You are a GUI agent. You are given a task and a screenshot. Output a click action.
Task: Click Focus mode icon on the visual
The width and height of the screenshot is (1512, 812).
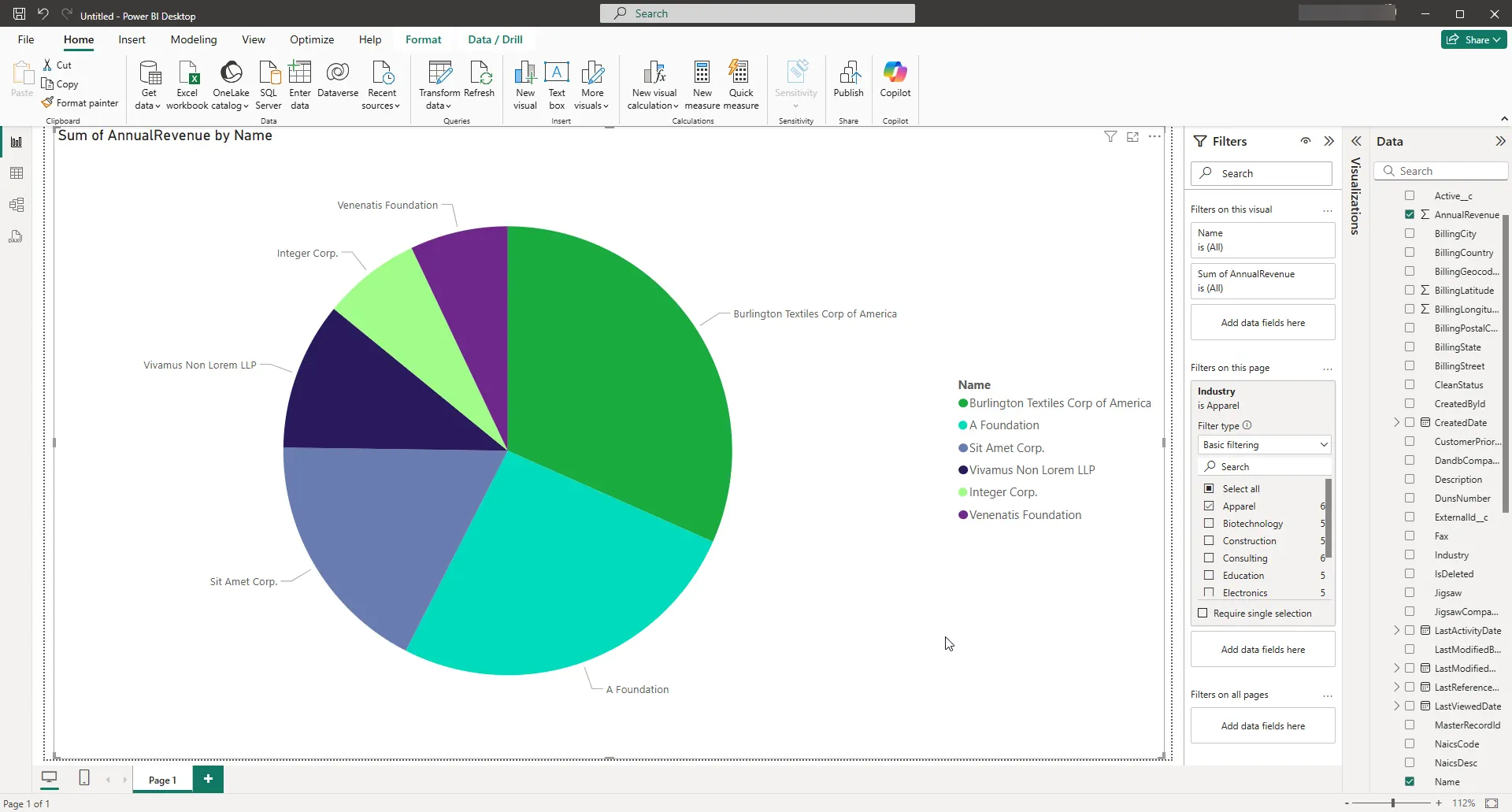tap(1132, 137)
